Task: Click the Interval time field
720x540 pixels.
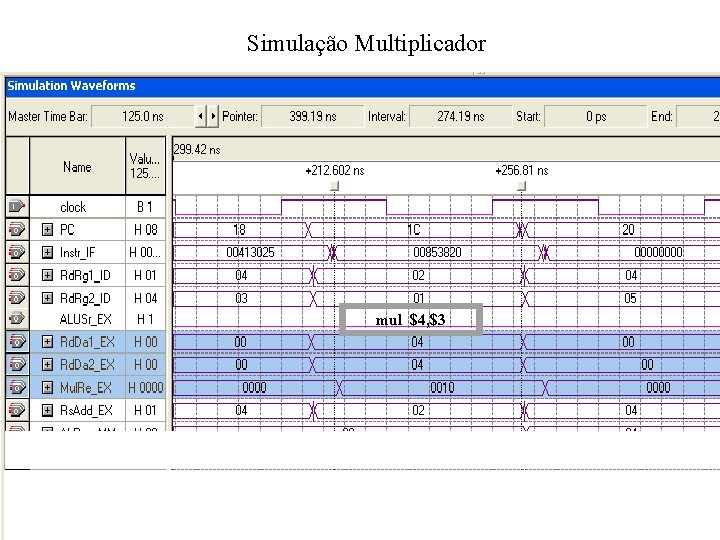Action: pos(461,116)
